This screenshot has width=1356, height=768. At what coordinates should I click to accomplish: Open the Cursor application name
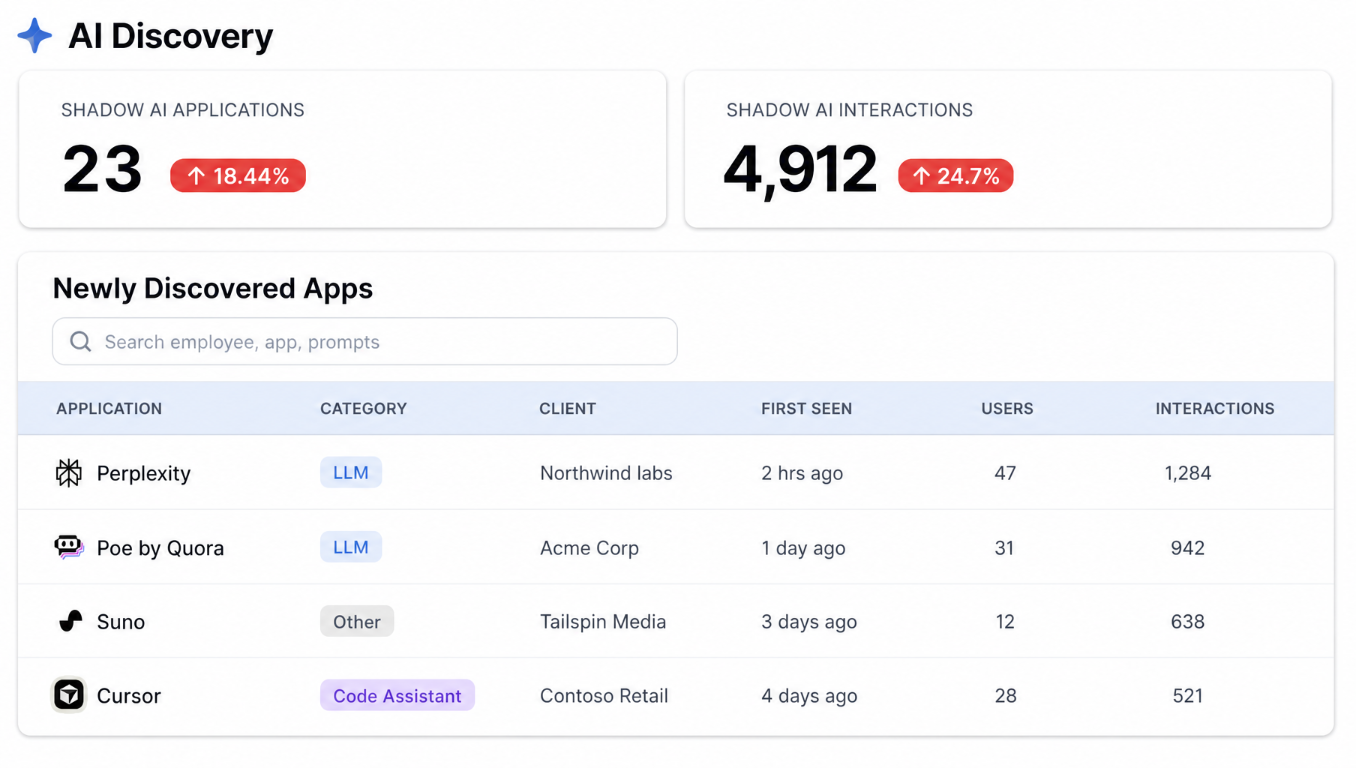pos(129,696)
